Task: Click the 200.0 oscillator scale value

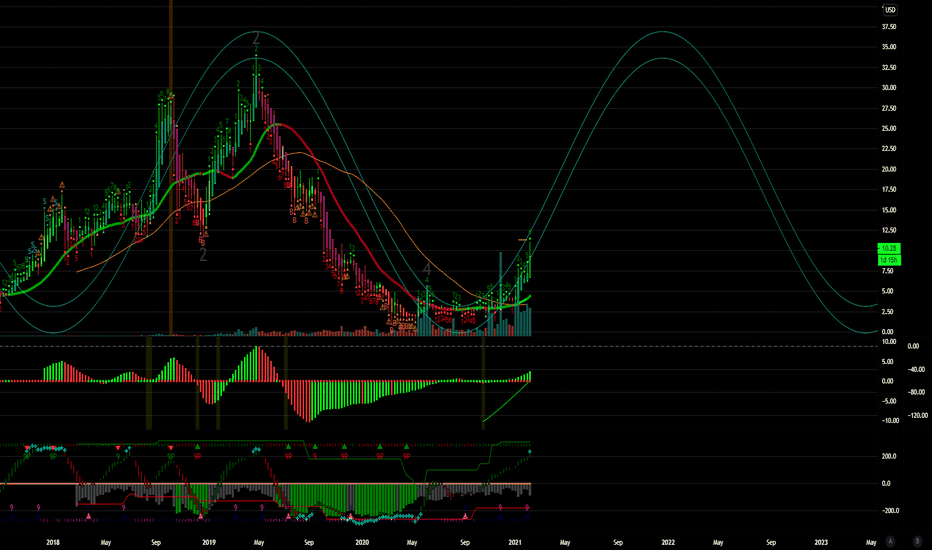Action: [x=889, y=456]
